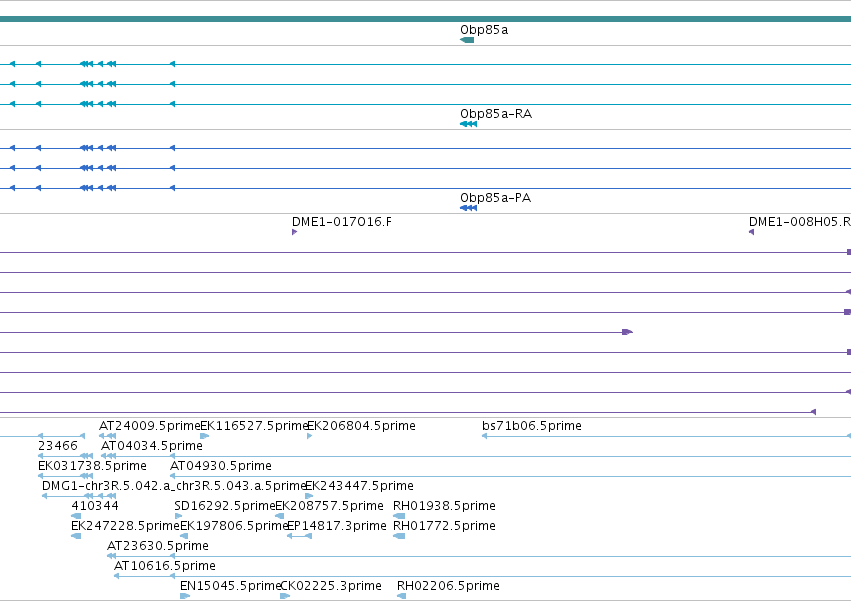Click the AT24009.5prime EST label
Image resolution: width=851 pixels, height=601 pixels.
(150, 426)
